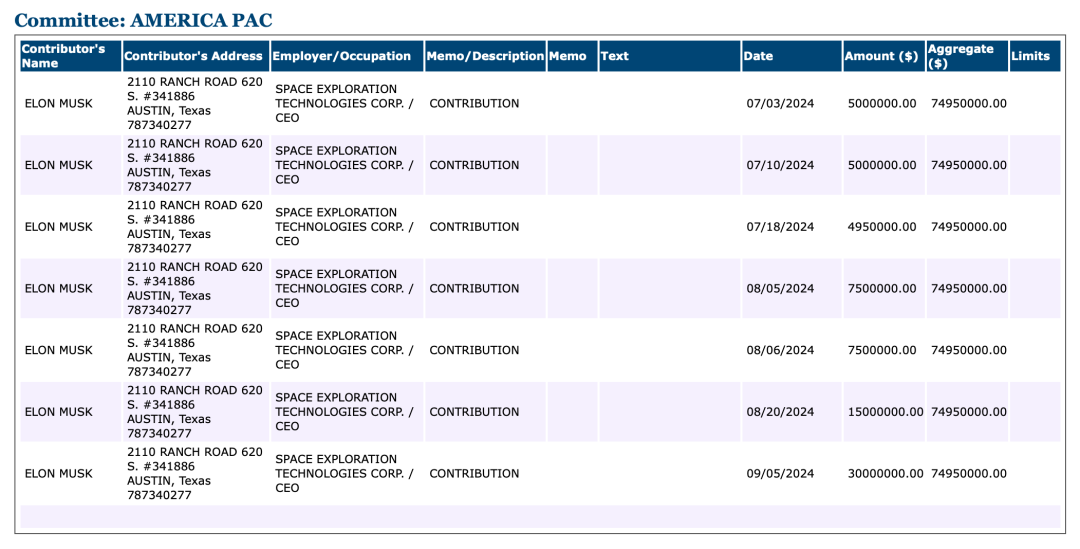Screen dimensions: 1080x549
Task: Select the Contributor's Name column header
Action: (x=63, y=56)
